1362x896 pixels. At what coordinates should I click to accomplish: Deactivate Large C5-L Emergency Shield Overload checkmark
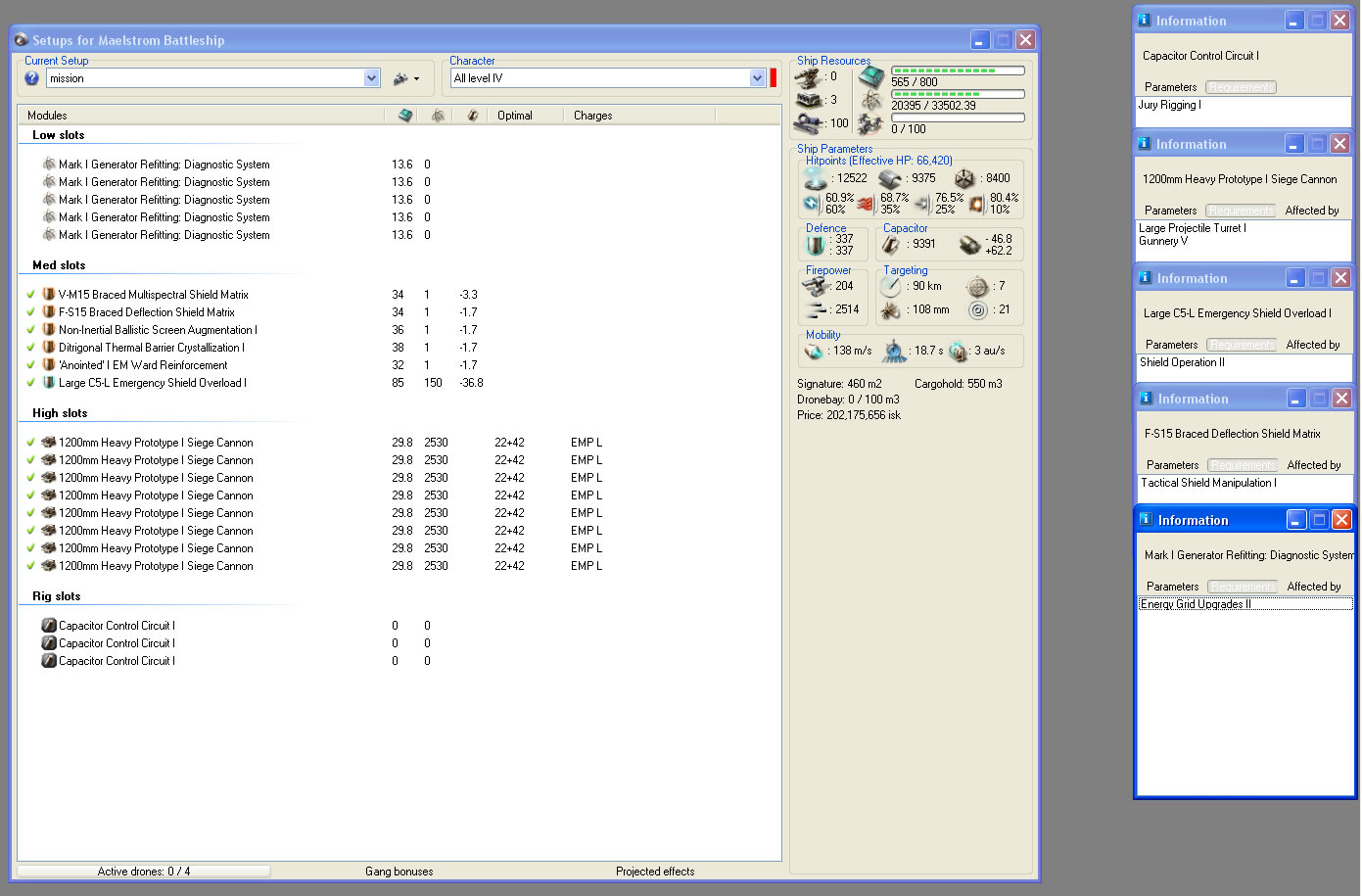click(x=31, y=383)
